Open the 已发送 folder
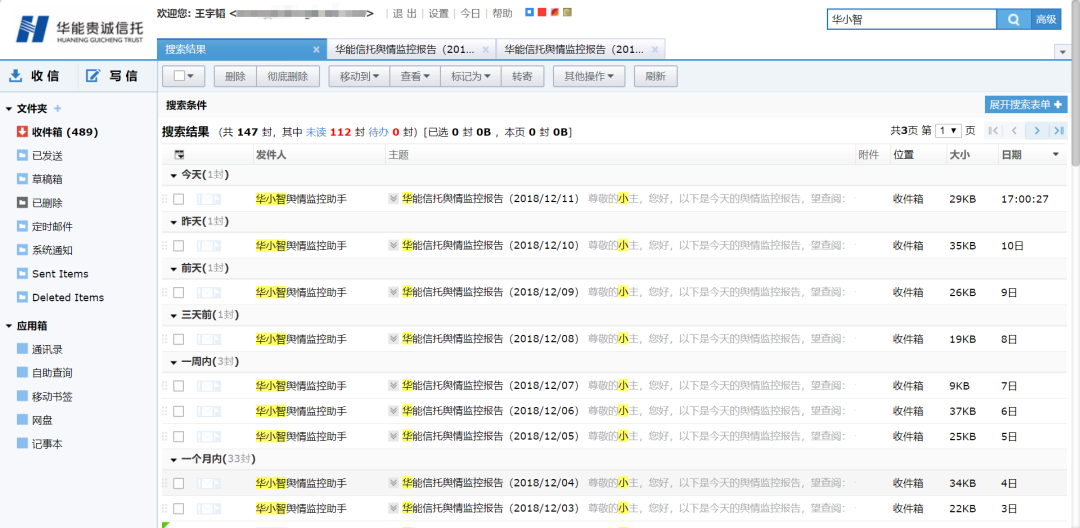The image size is (1080, 528). coord(40,156)
